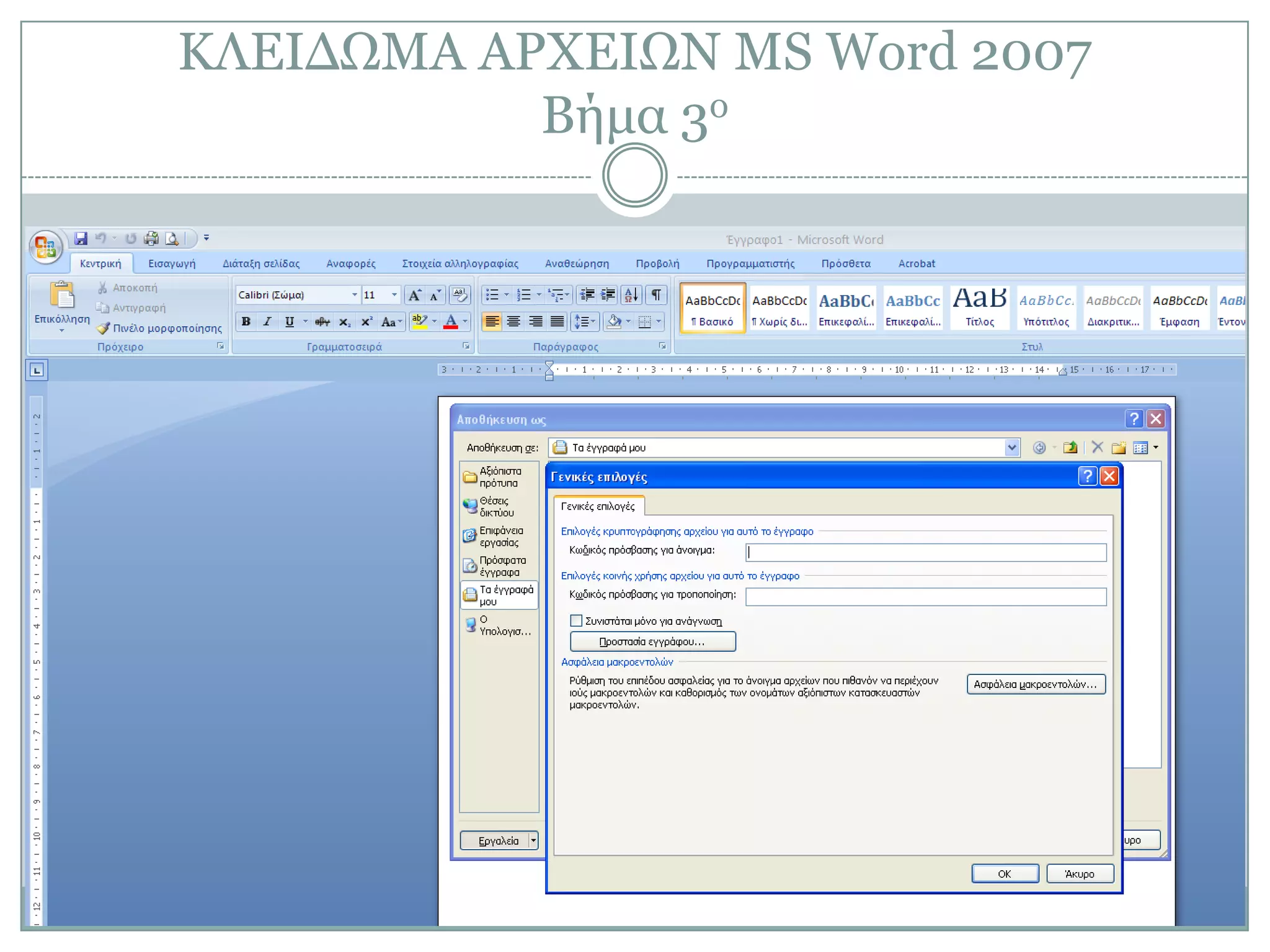
Task: Toggle Bold formatting
Action: [x=246, y=322]
